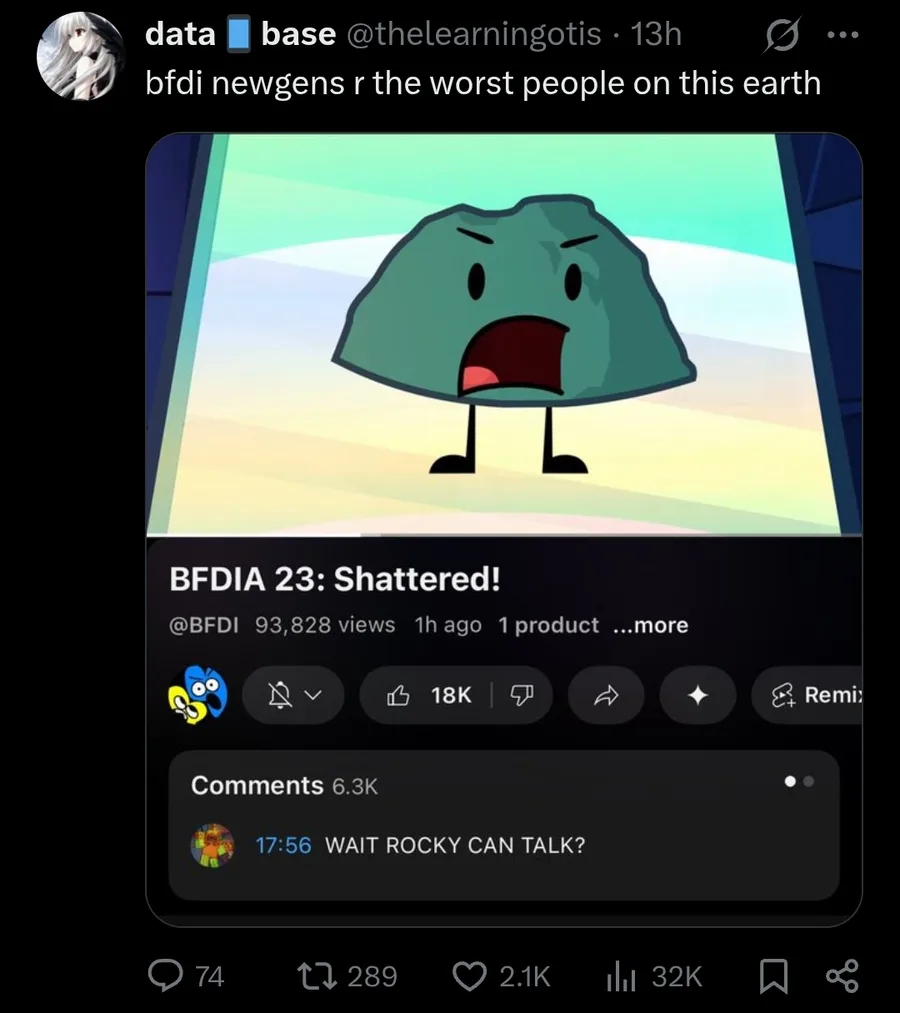Bookmark this tweet
The image size is (900, 1013).
773,976
